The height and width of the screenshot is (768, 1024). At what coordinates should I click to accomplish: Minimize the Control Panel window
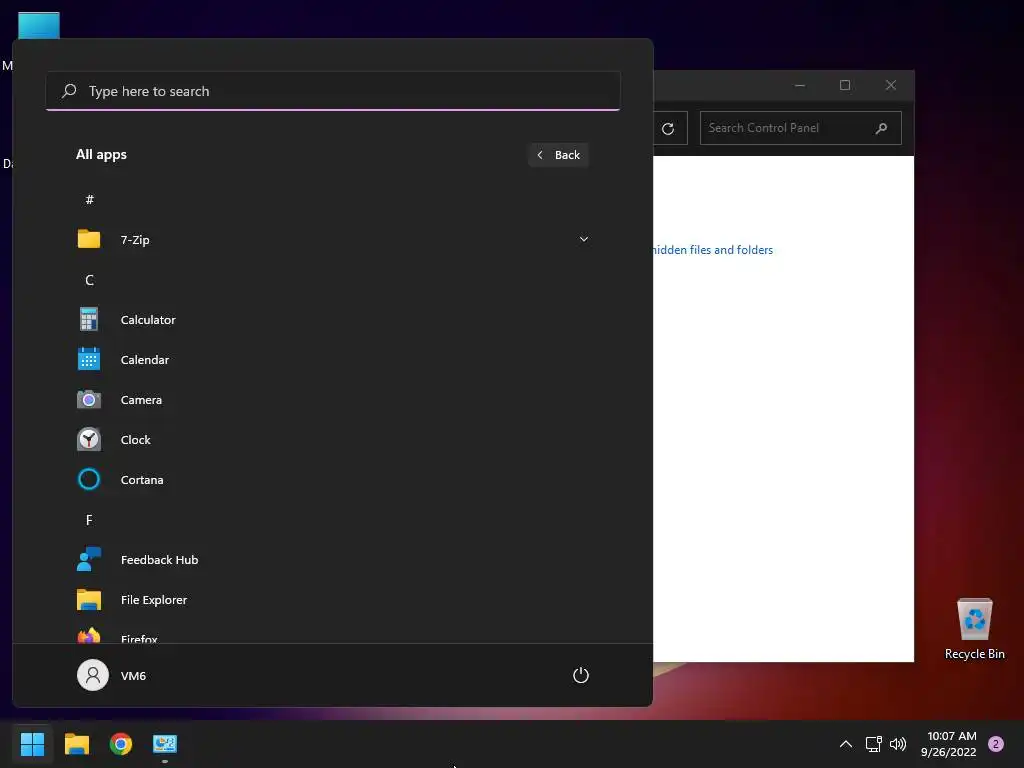[800, 85]
